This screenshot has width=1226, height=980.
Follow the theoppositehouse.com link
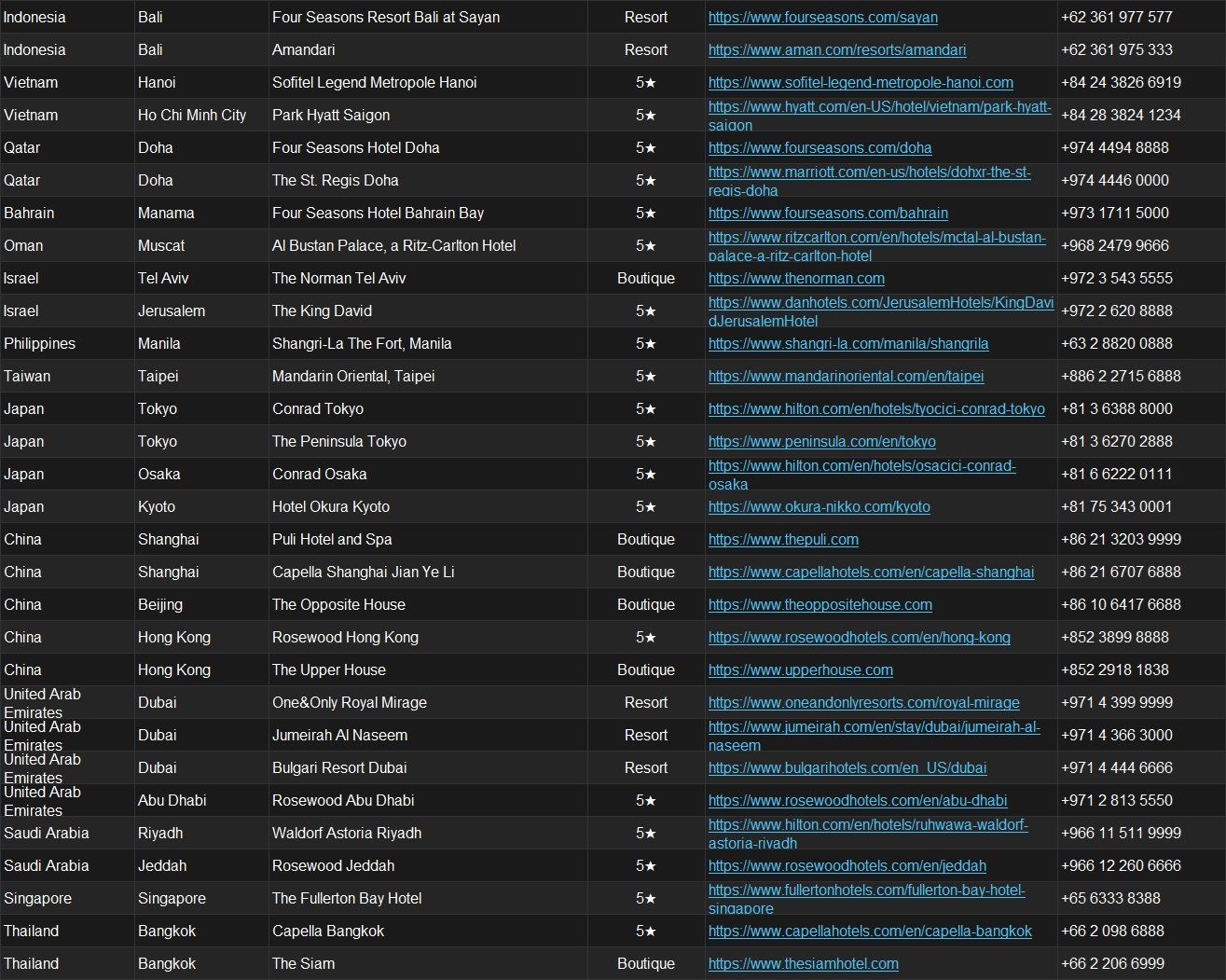tap(820, 605)
